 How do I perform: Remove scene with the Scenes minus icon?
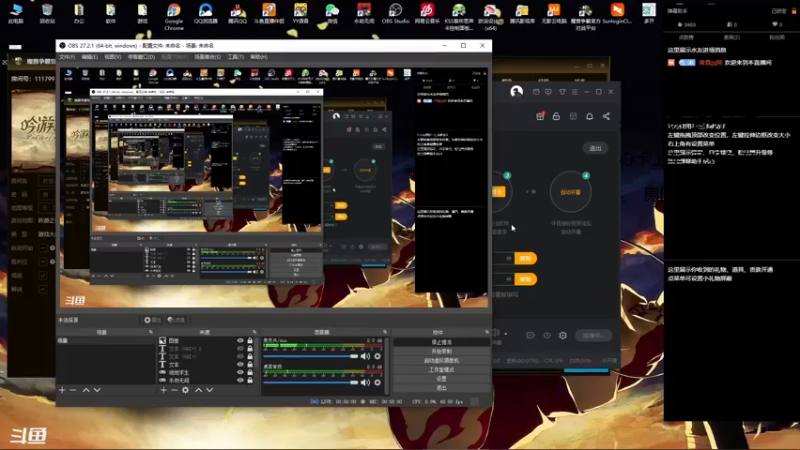pos(73,390)
